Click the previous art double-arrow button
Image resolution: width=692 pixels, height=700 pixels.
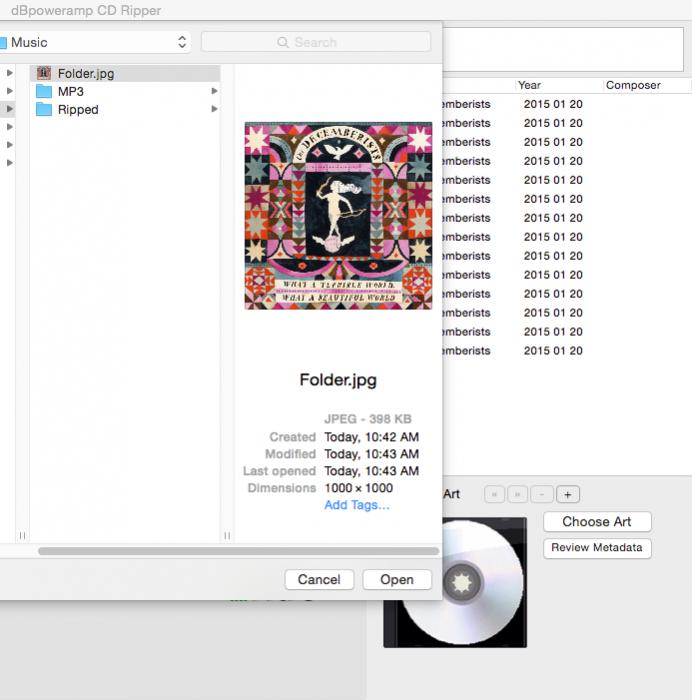click(494, 494)
